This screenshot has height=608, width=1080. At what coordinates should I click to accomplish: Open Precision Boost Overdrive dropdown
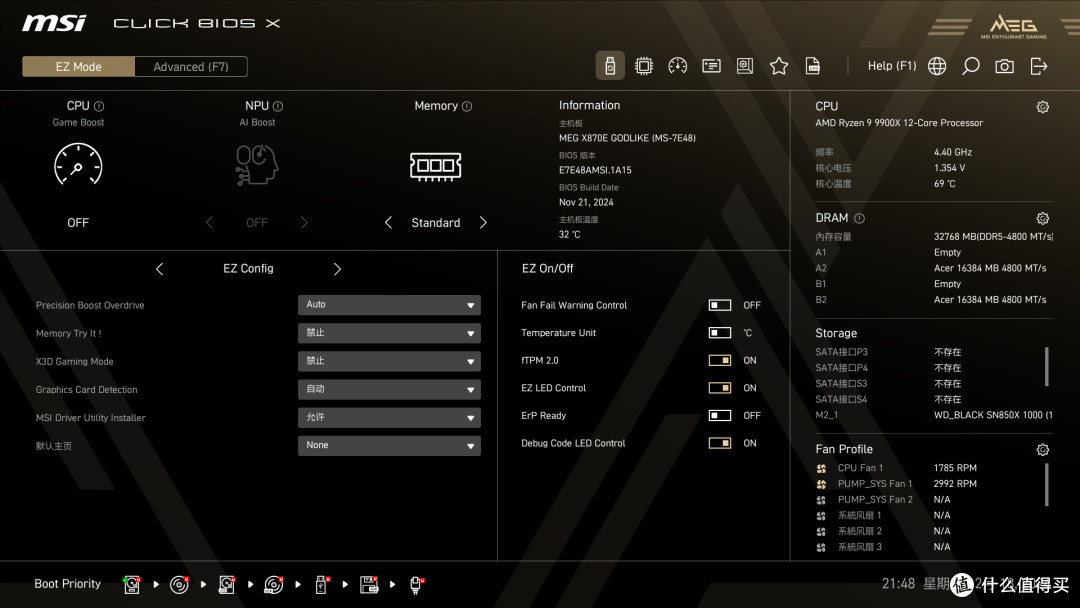coord(389,304)
